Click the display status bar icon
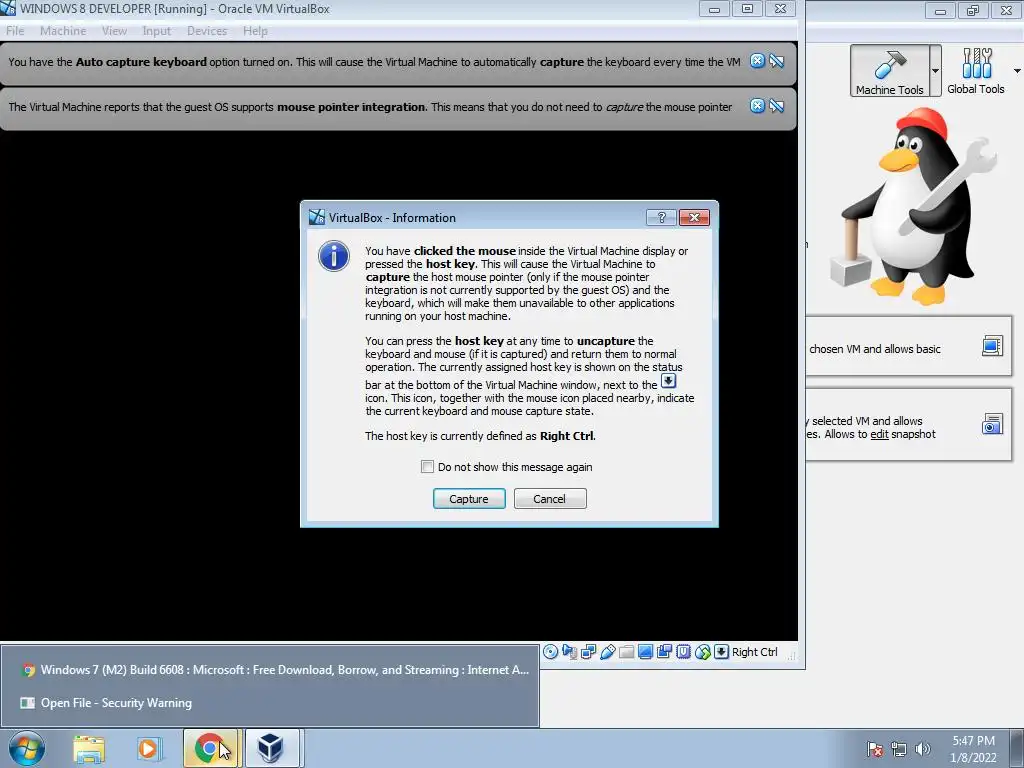This screenshot has height=768, width=1024. click(x=645, y=652)
